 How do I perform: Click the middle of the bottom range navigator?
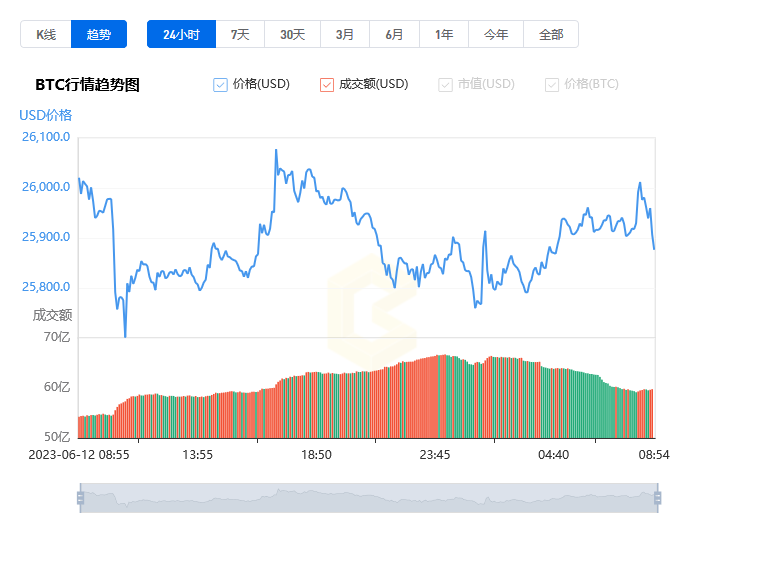pyautogui.click(x=368, y=498)
